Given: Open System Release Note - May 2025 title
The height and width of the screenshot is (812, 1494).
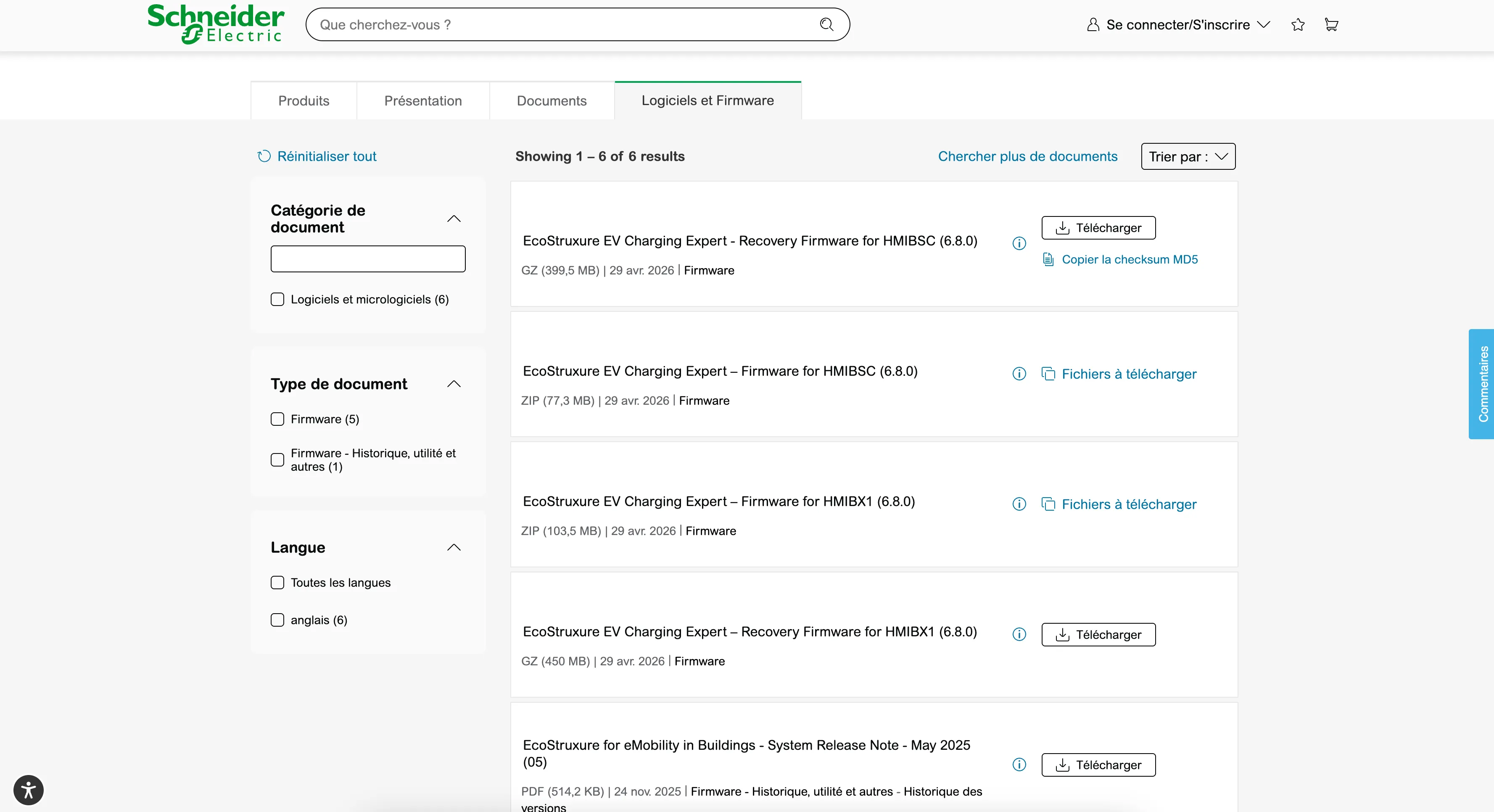Looking at the screenshot, I should pyautogui.click(x=747, y=754).
